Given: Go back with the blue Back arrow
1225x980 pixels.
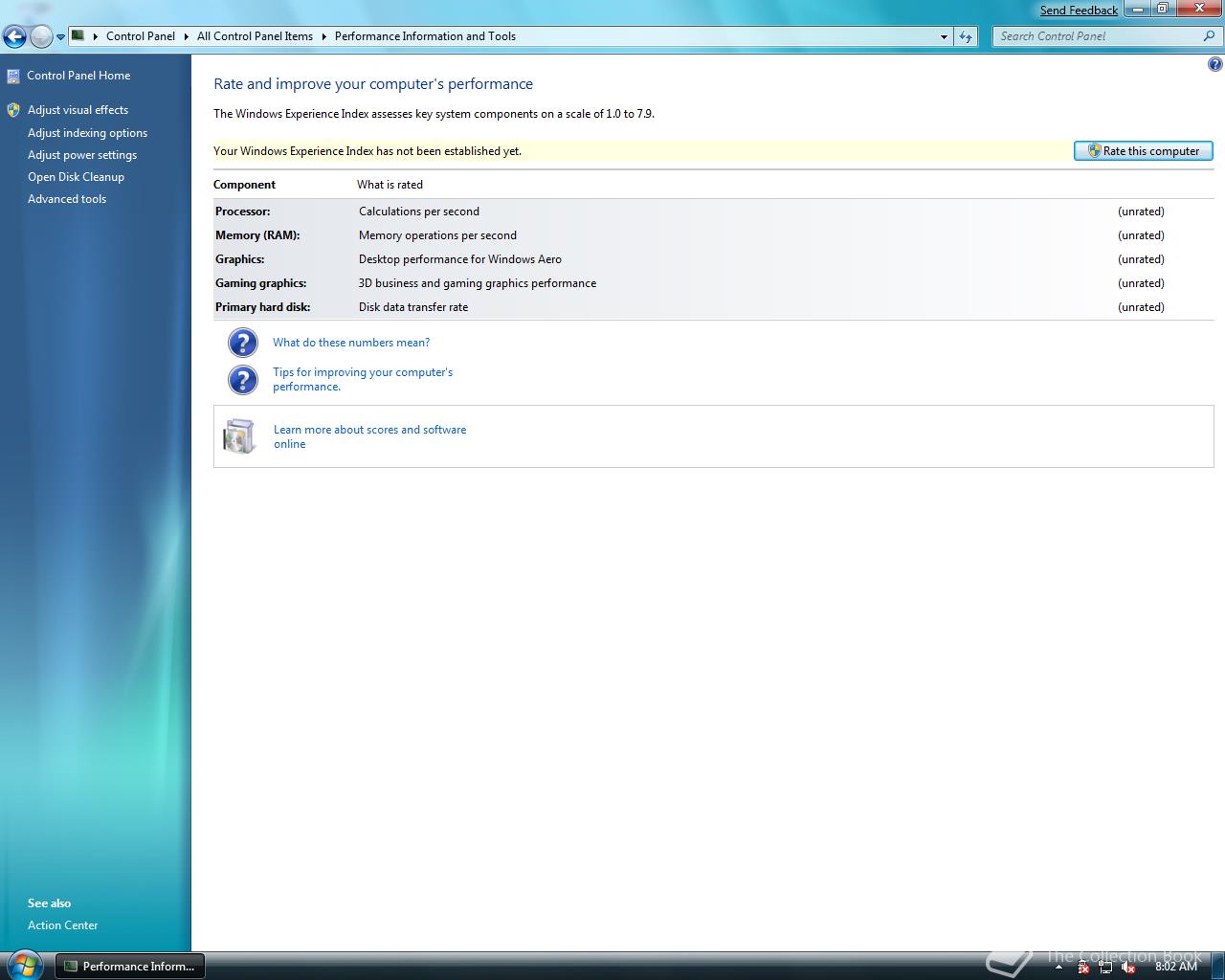Looking at the screenshot, I should [x=14, y=36].
